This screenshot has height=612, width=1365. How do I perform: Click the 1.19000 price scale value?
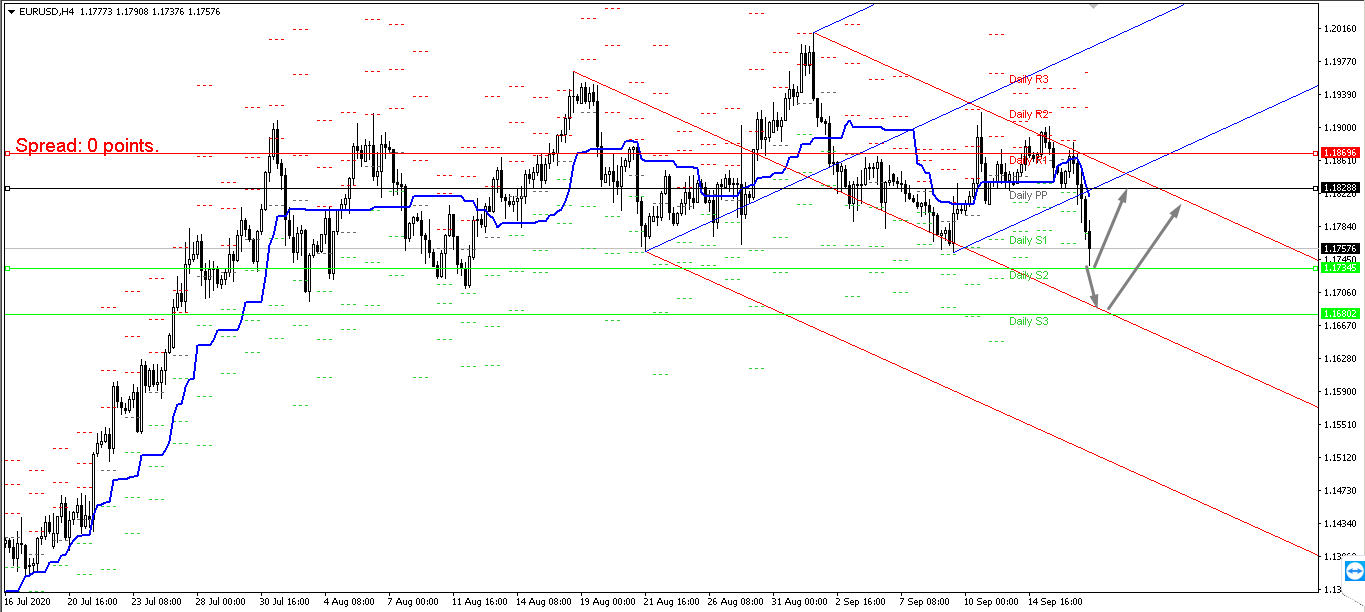click(x=1339, y=128)
